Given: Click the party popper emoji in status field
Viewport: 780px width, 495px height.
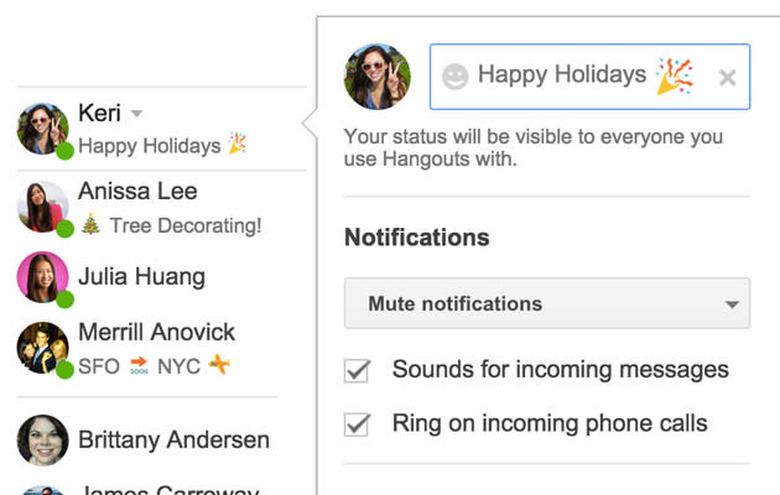Looking at the screenshot, I should (x=675, y=76).
